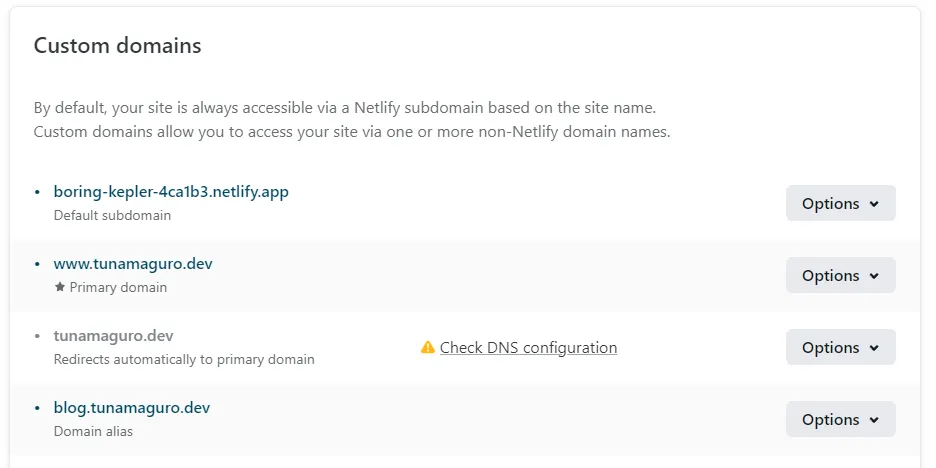Click the star icon beside Primary domain
This screenshot has height=468, width=936.
60,287
